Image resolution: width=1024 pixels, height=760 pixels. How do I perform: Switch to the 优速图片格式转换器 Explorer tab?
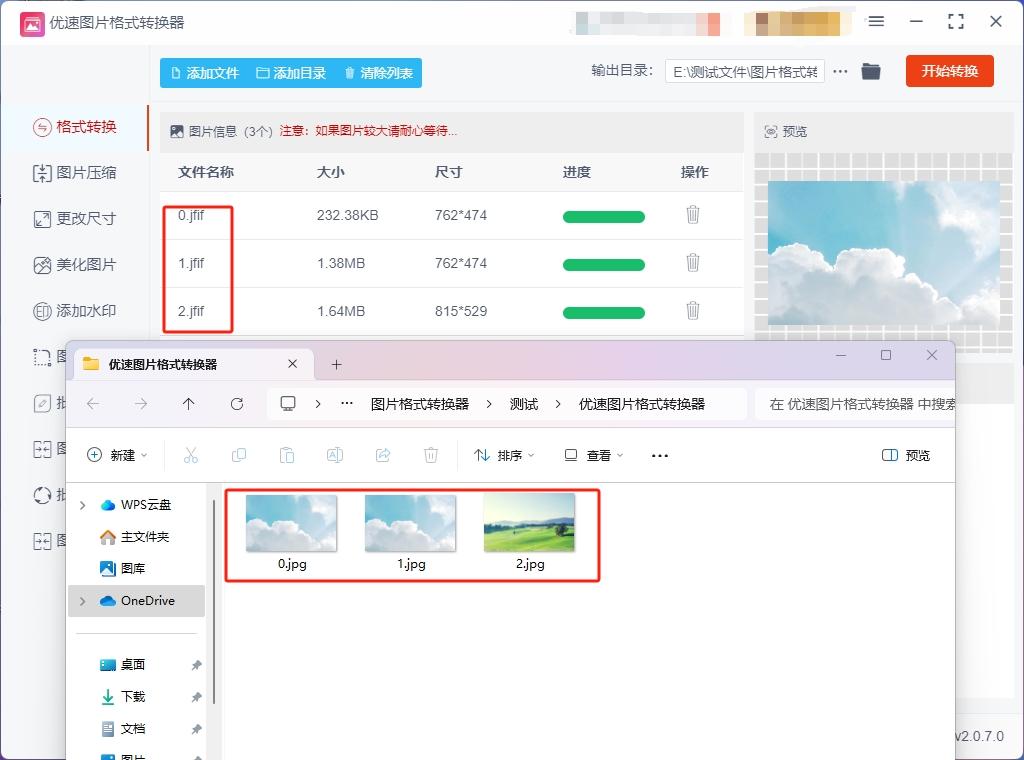162,363
